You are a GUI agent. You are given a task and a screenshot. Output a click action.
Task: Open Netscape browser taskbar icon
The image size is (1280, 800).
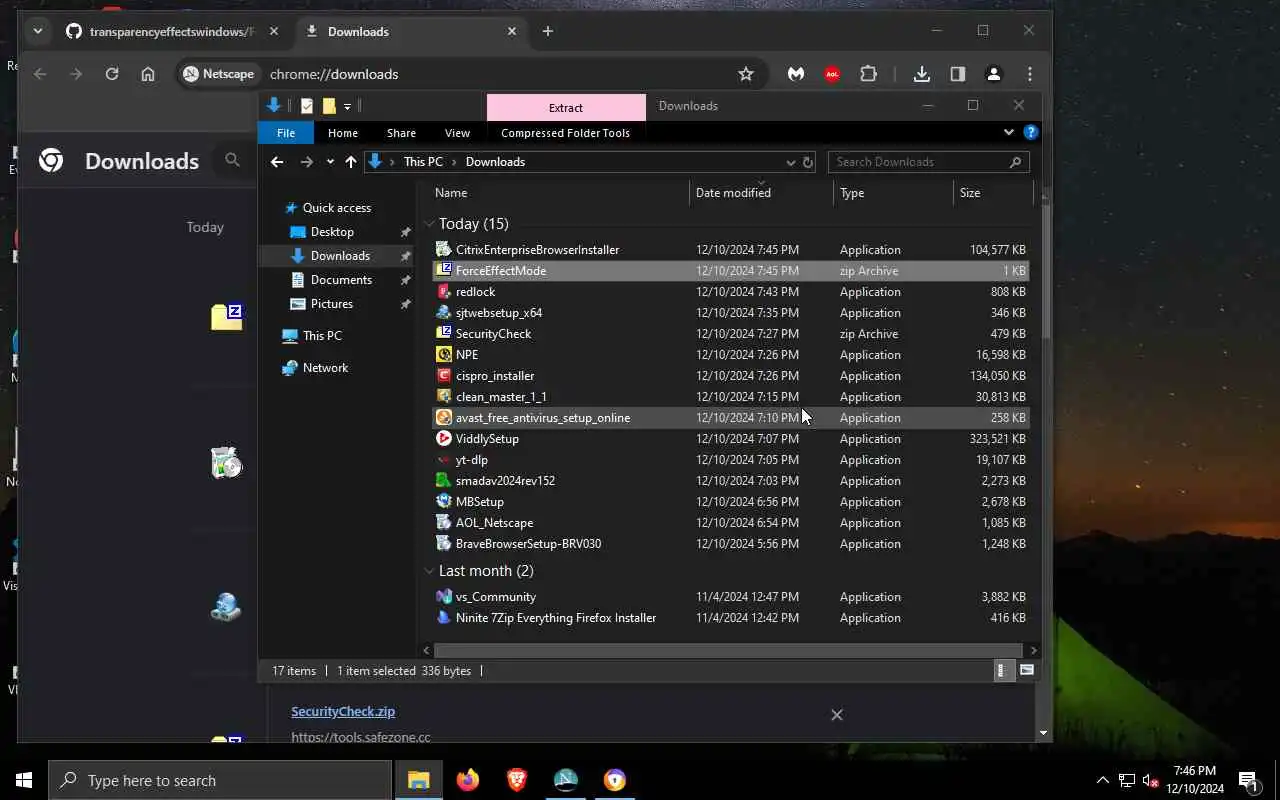pos(566,780)
